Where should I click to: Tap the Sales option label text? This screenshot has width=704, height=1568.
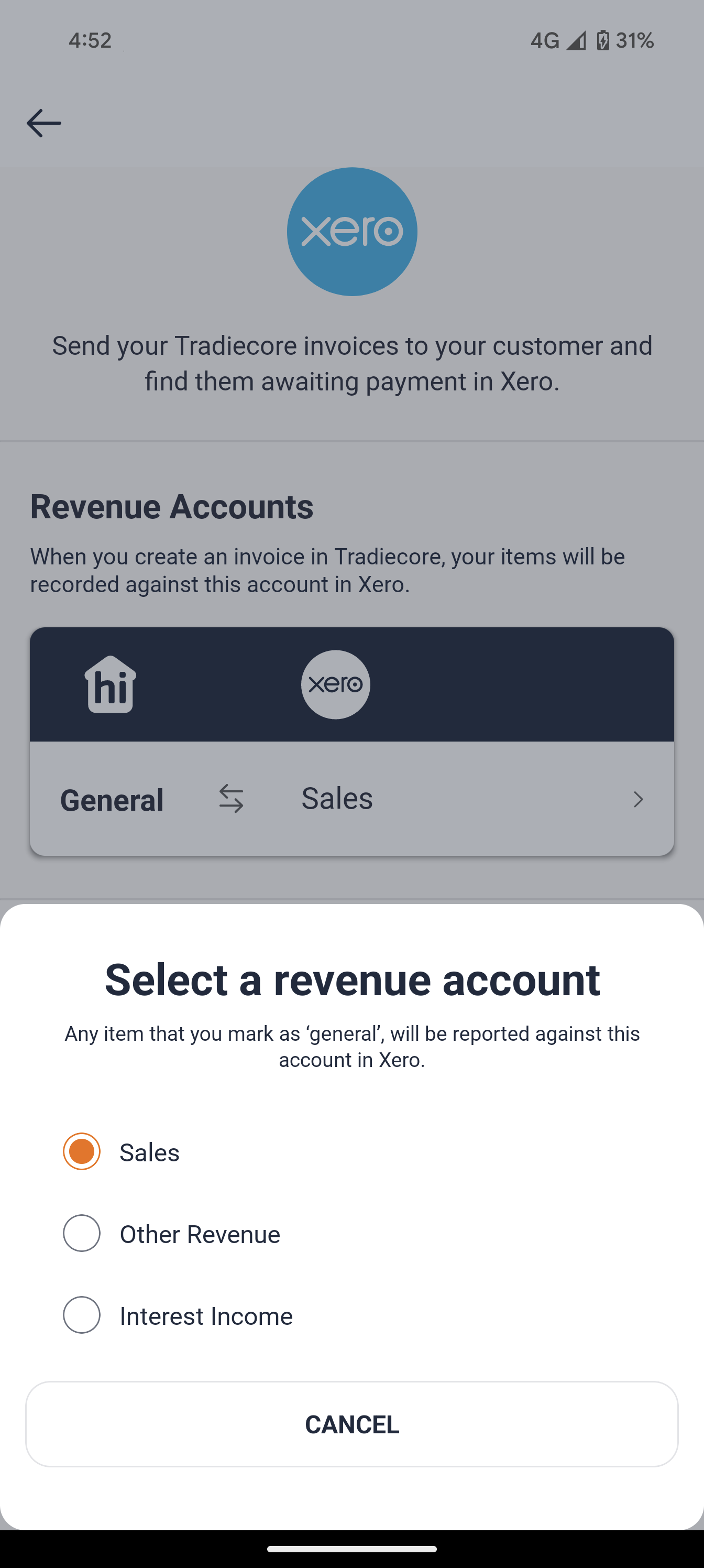point(149,1152)
